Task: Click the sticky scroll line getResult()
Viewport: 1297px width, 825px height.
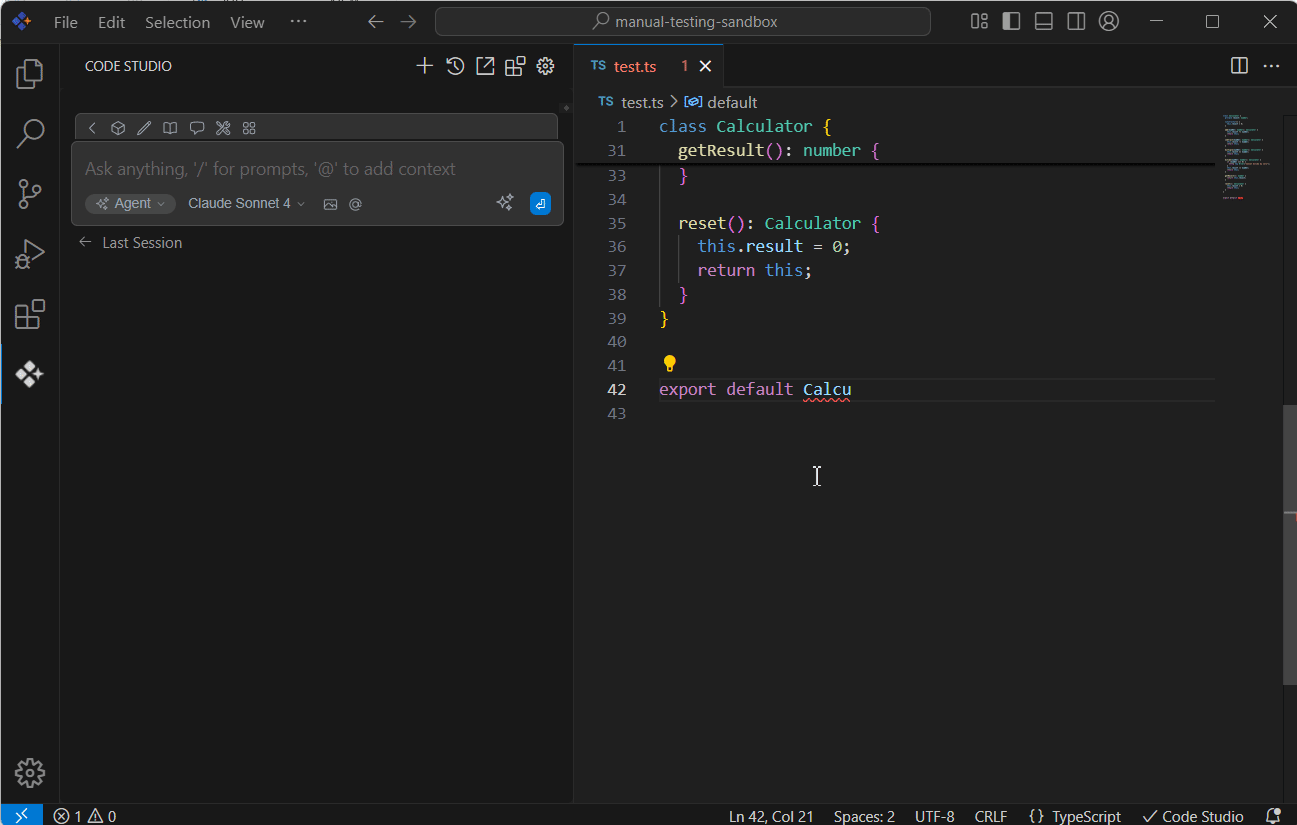Action: (895, 150)
